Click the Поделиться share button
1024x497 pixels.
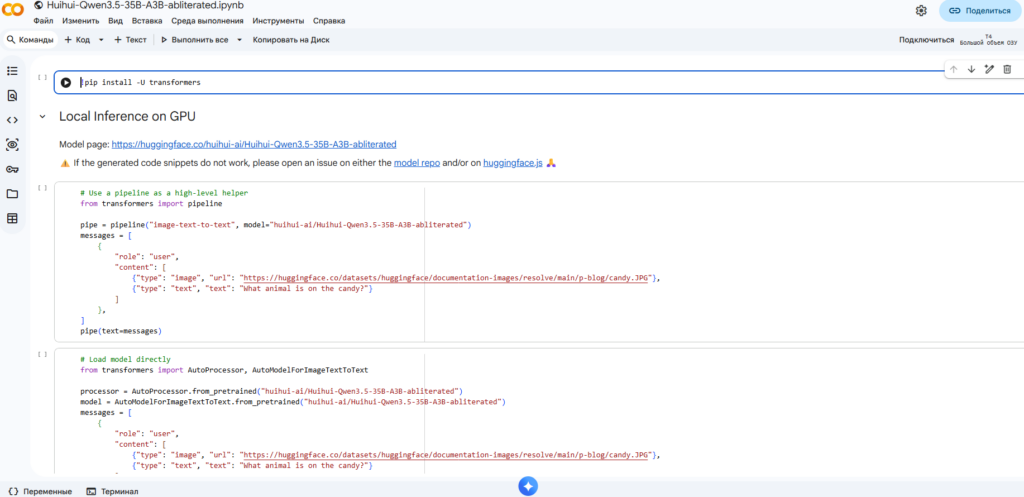coord(980,10)
